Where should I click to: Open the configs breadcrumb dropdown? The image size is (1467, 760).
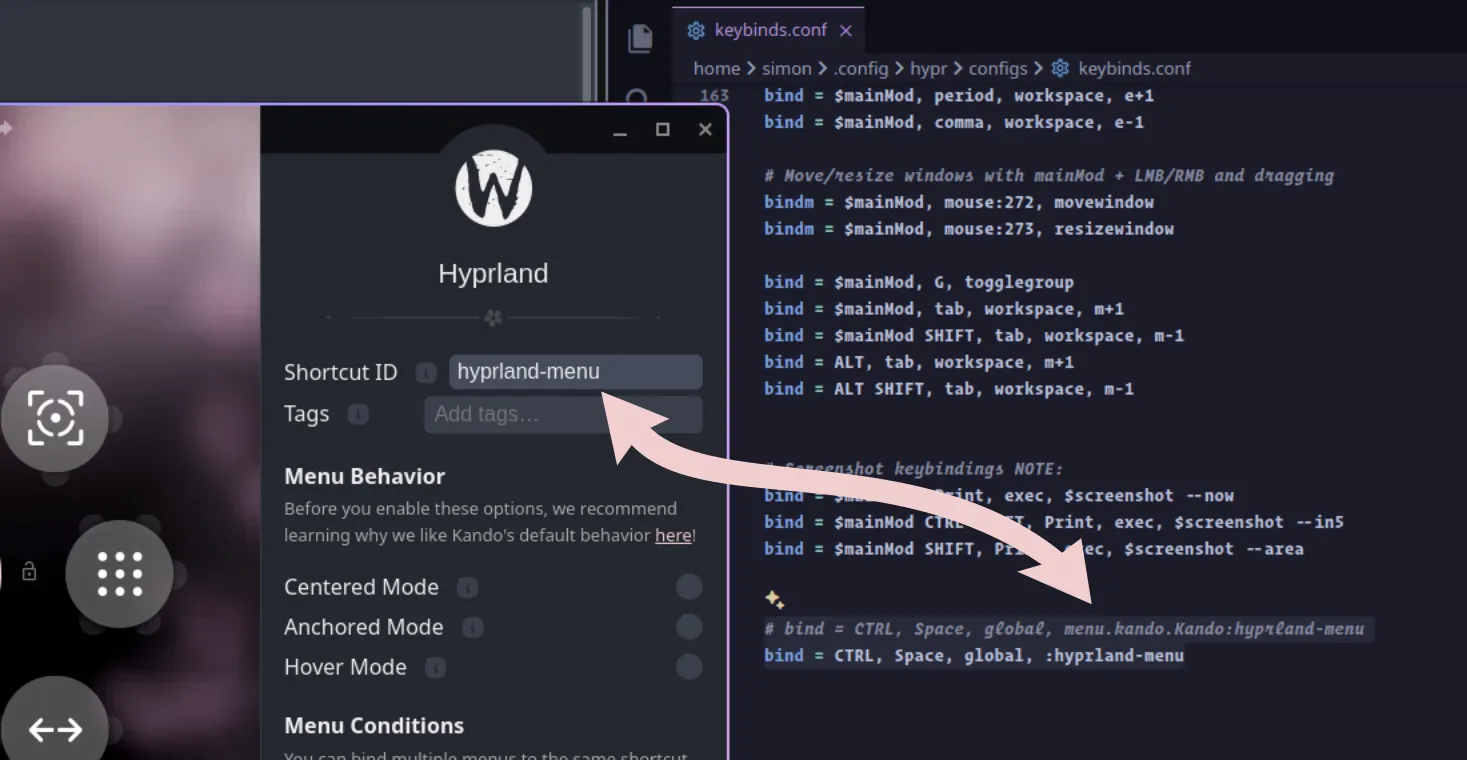click(1000, 68)
